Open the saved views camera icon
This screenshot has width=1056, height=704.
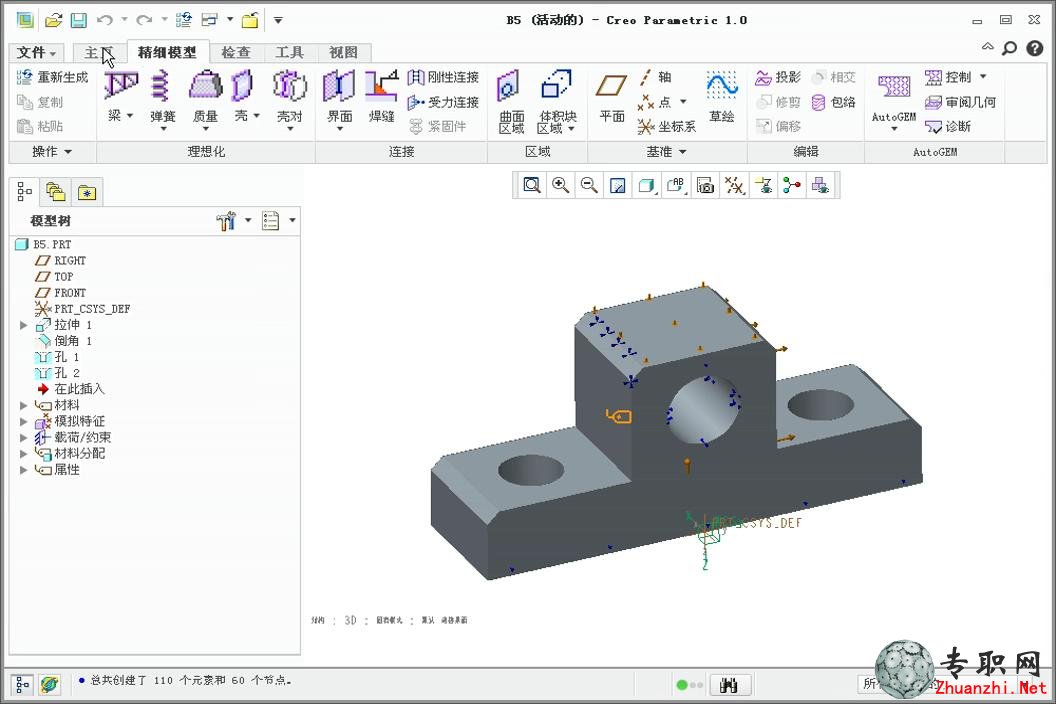(705, 185)
